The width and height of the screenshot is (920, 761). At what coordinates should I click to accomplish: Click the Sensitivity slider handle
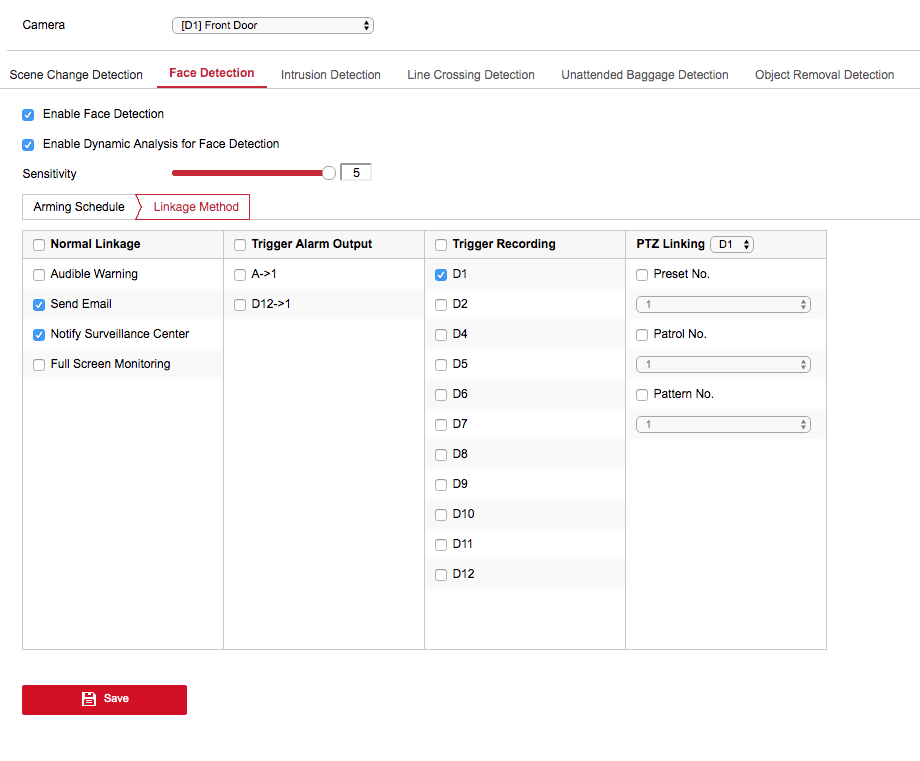(x=329, y=173)
